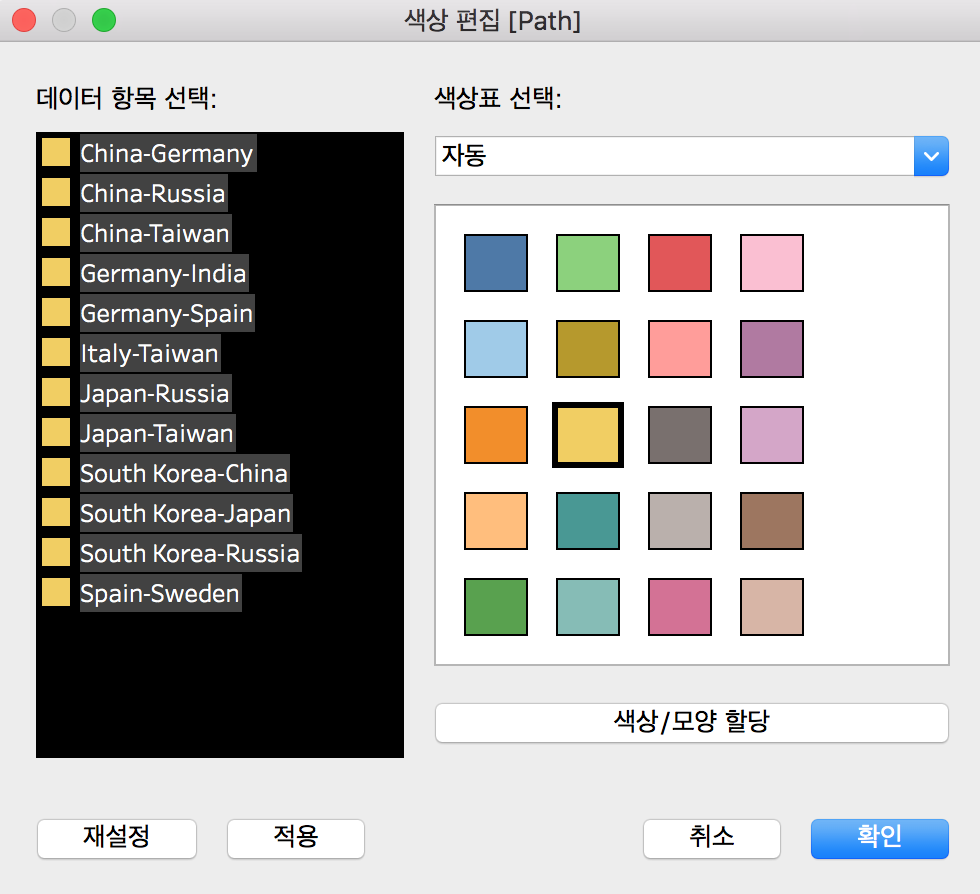Click the China-Germany yellow color square
980x894 pixels.
(56, 153)
